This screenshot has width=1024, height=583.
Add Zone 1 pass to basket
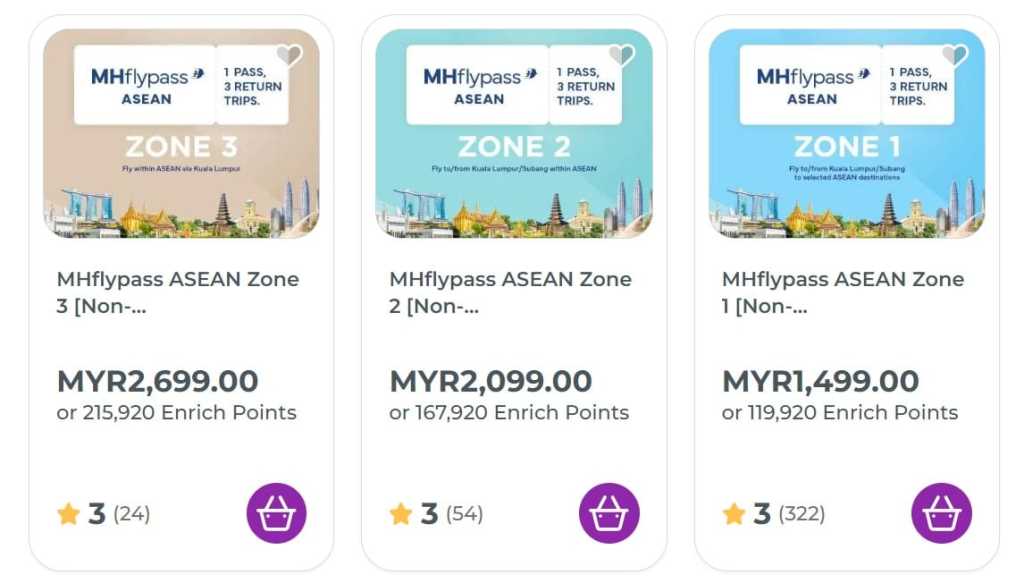(941, 513)
